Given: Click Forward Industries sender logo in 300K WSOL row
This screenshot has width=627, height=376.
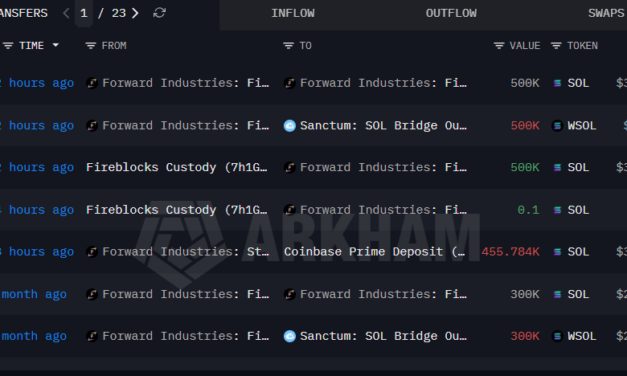Looking at the screenshot, I should tap(92, 336).
